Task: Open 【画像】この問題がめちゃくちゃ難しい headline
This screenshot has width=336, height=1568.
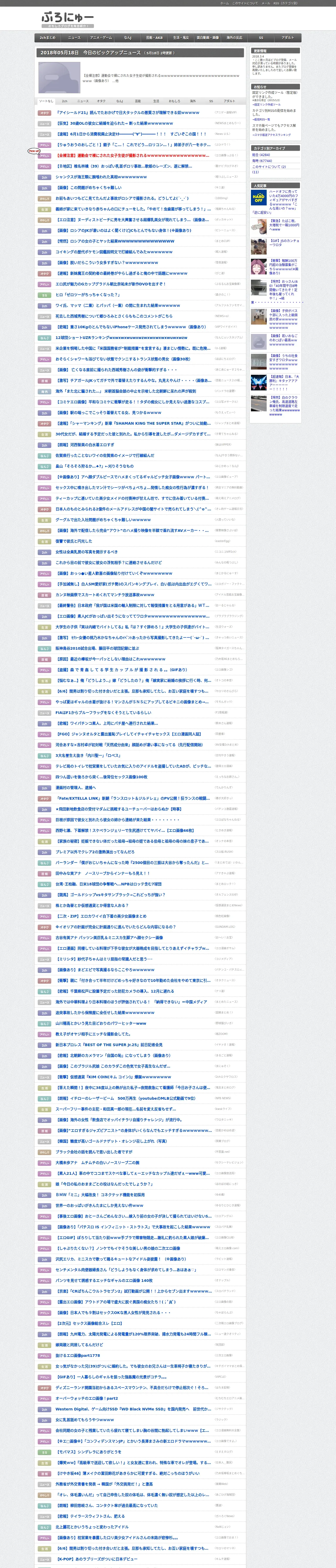Action: pyautogui.click(x=88, y=187)
